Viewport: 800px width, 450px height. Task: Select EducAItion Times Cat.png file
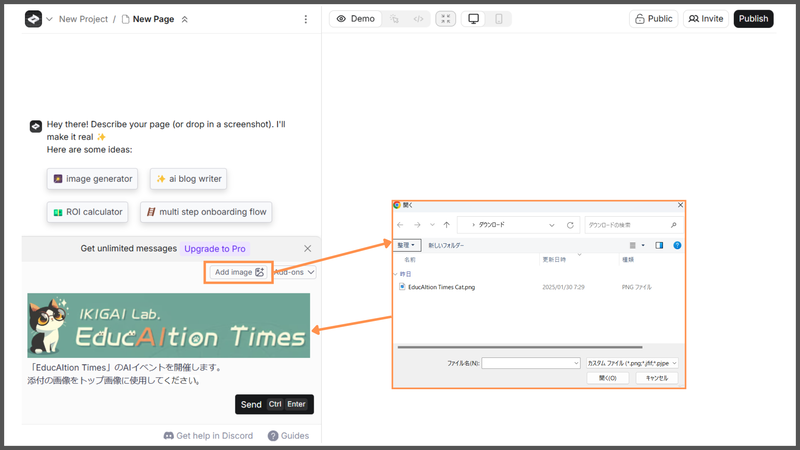tap(442, 287)
